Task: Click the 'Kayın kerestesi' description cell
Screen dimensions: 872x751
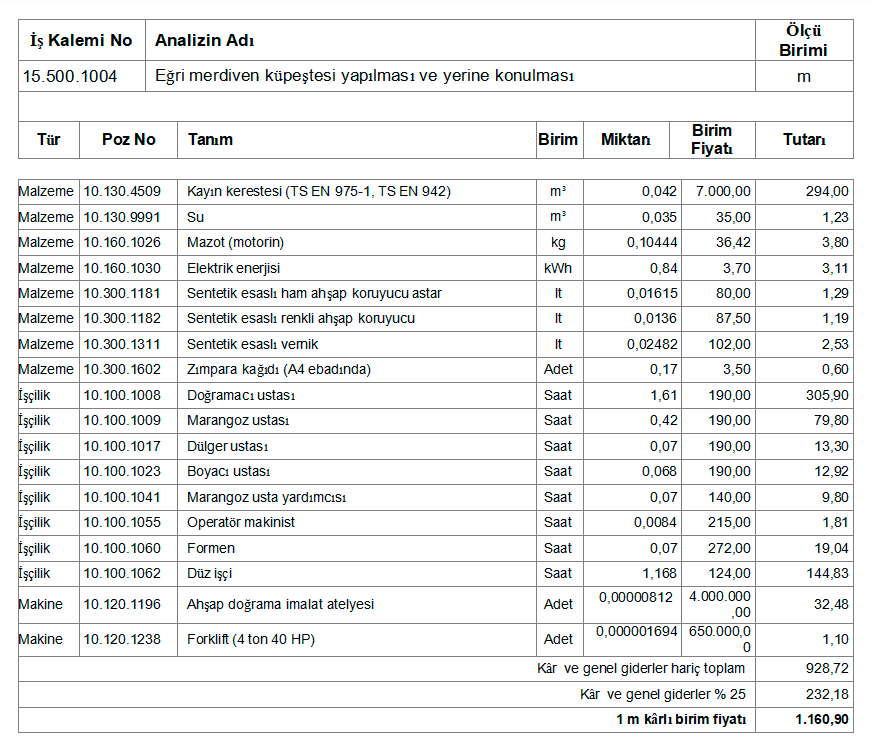Action: pyautogui.click(x=318, y=191)
